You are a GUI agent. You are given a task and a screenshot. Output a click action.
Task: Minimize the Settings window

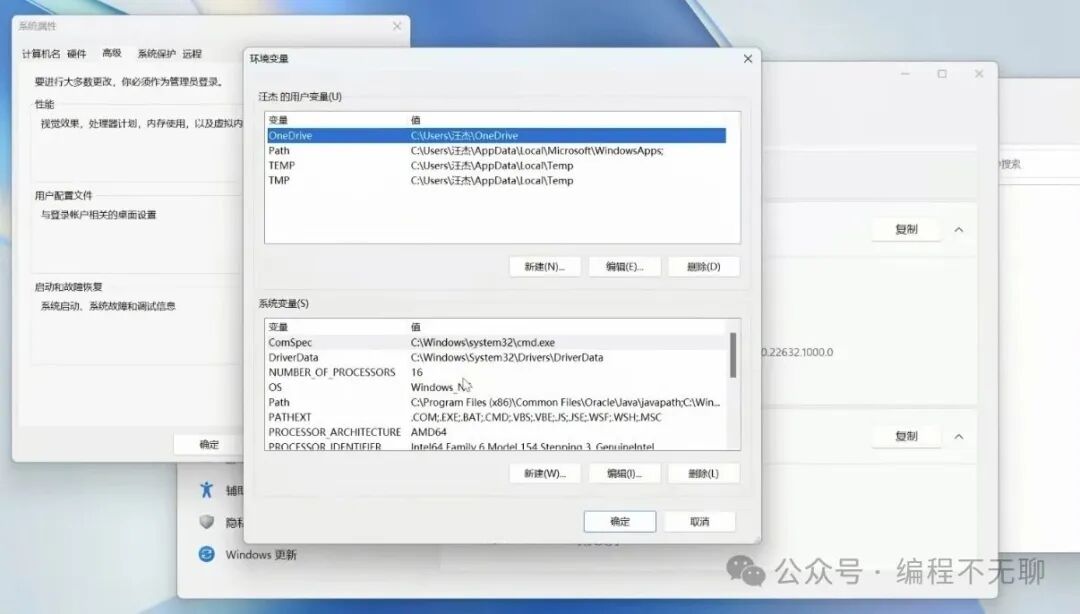pyautogui.click(x=905, y=74)
